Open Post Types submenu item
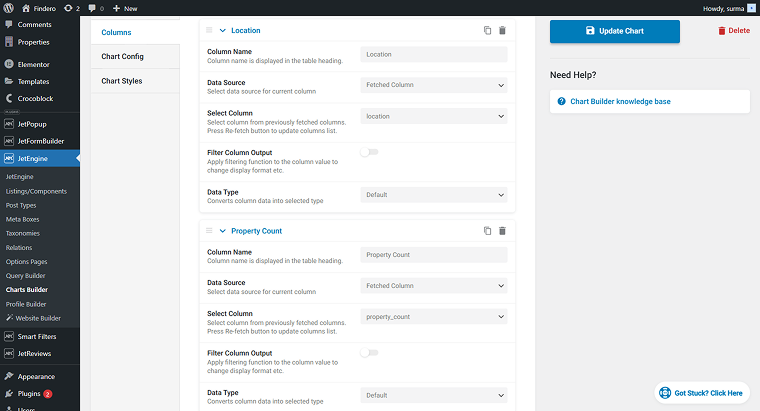This screenshot has width=760, height=411. [x=21, y=205]
